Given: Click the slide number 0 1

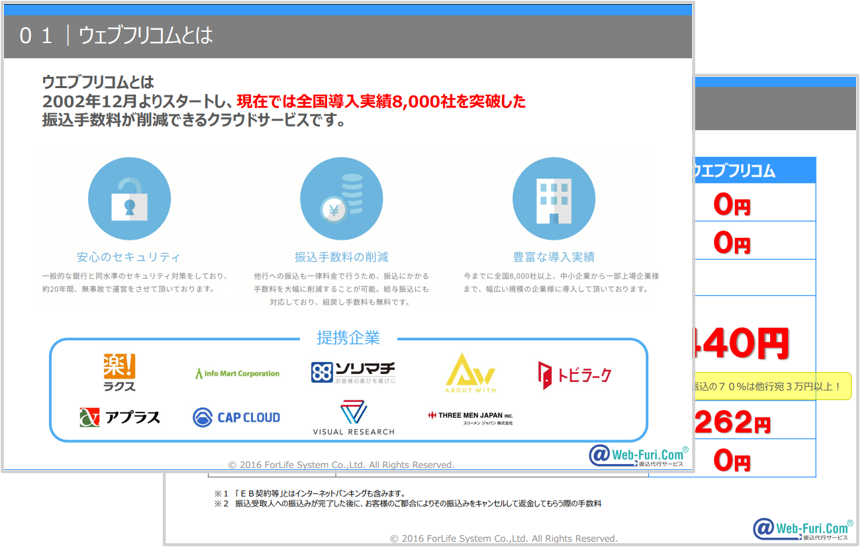Looking at the screenshot, I should pyautogui.click(x=36, y=36).
